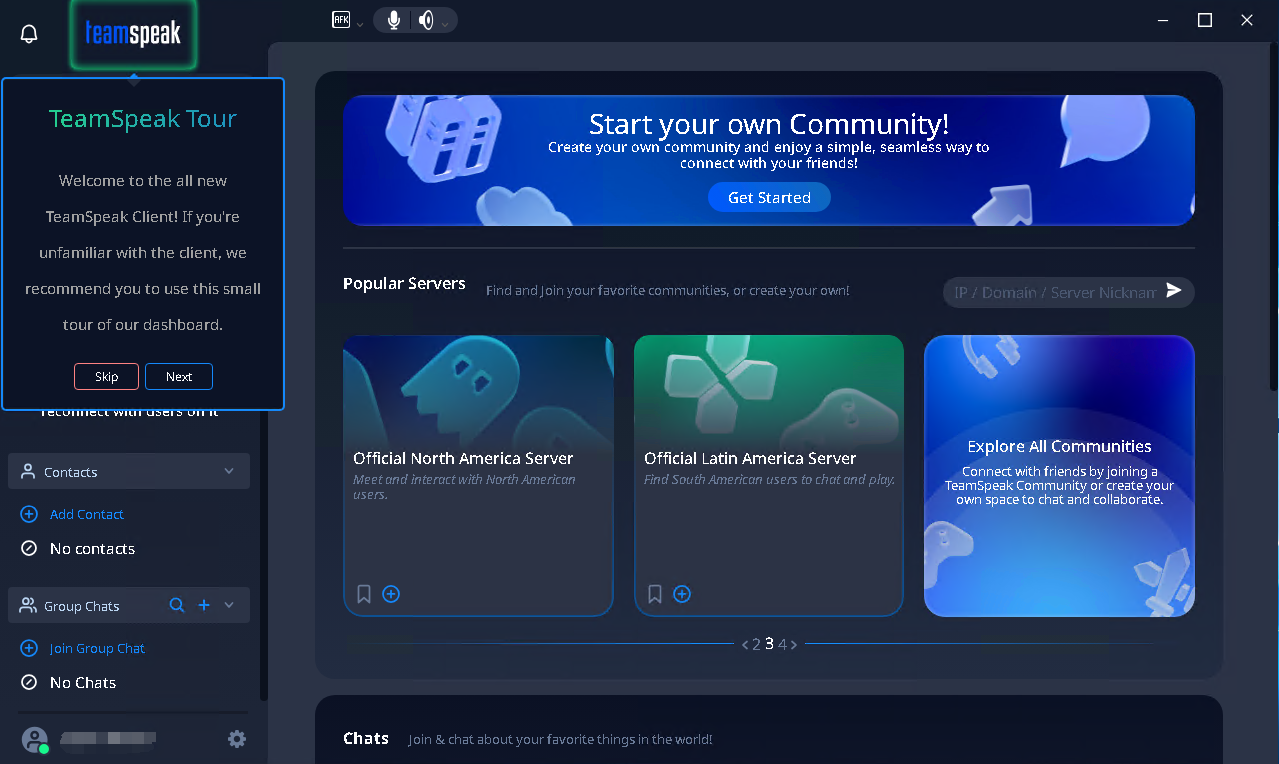Image resolution: width=1279 pixels, height=764 pixels.
Task: Mute the speaker output
Action: pyautogui.click(x=426, y=20)
